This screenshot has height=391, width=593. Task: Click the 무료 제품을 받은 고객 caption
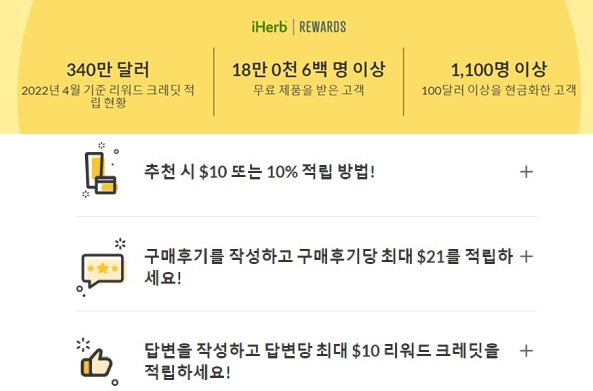tap(309, 90)
